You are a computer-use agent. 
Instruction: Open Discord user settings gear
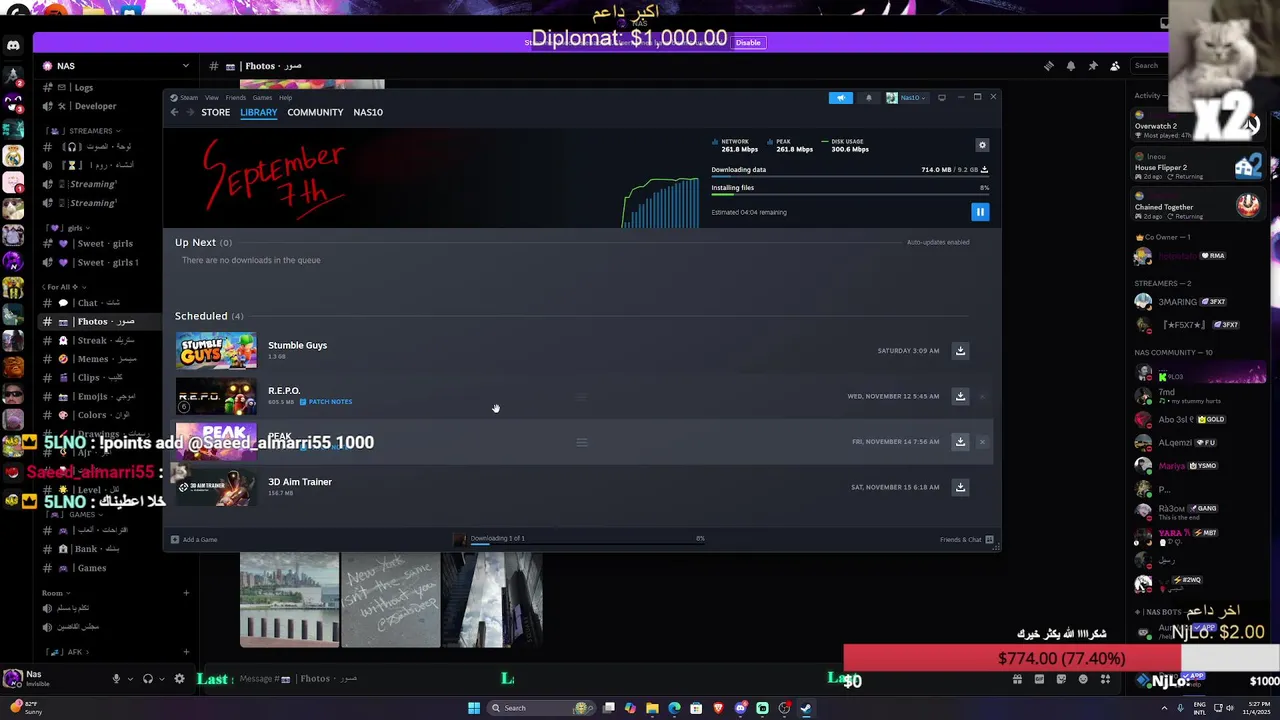[179, 679]
